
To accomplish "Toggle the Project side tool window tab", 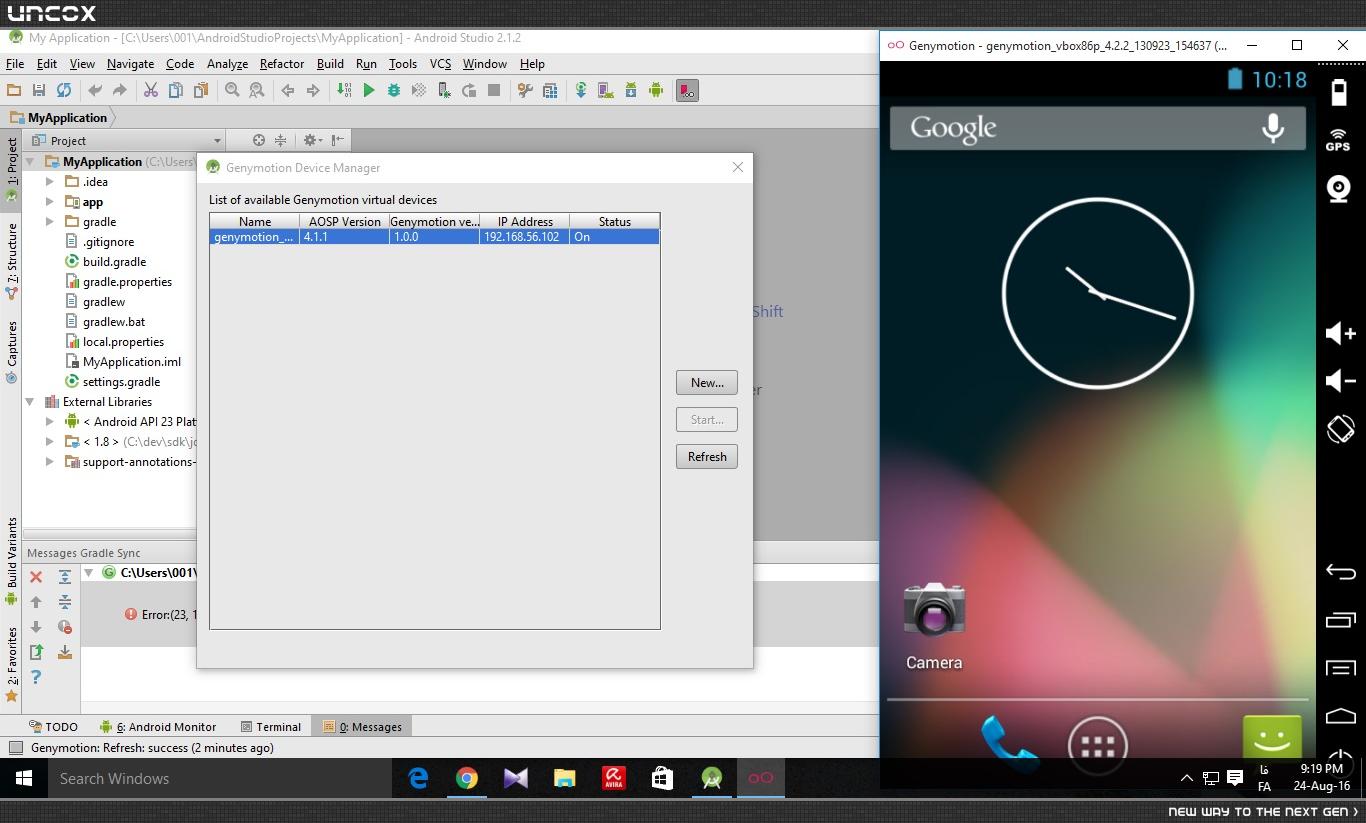I will point(12,169).
